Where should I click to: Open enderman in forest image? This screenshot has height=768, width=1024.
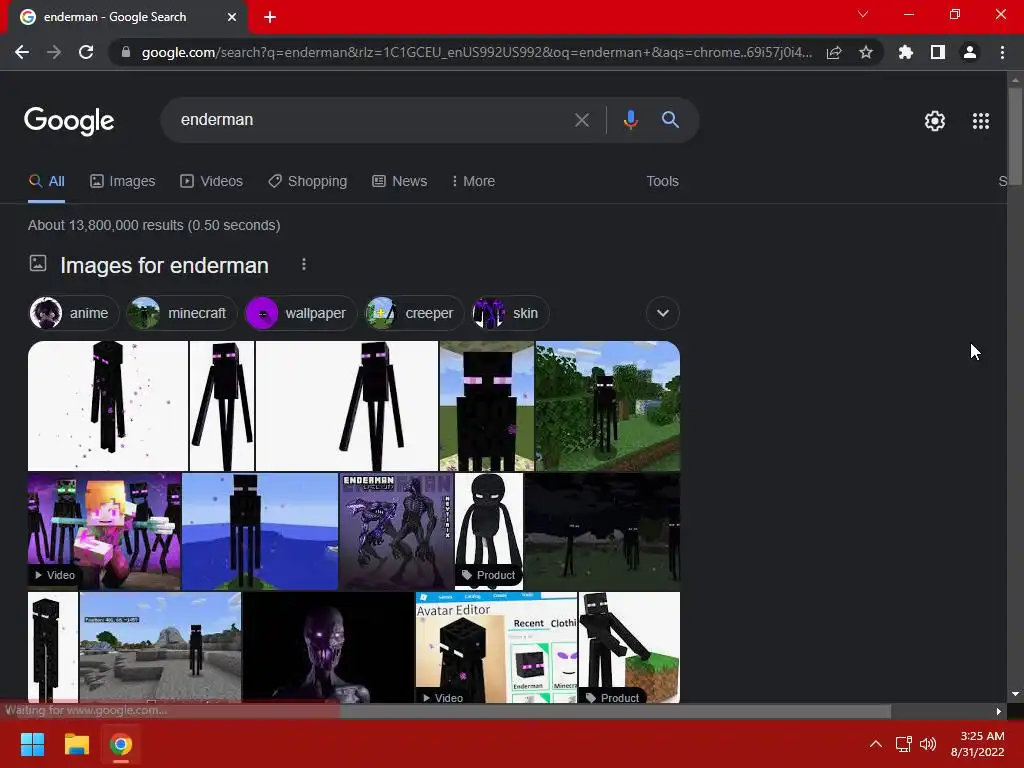(x=607, y=406)
